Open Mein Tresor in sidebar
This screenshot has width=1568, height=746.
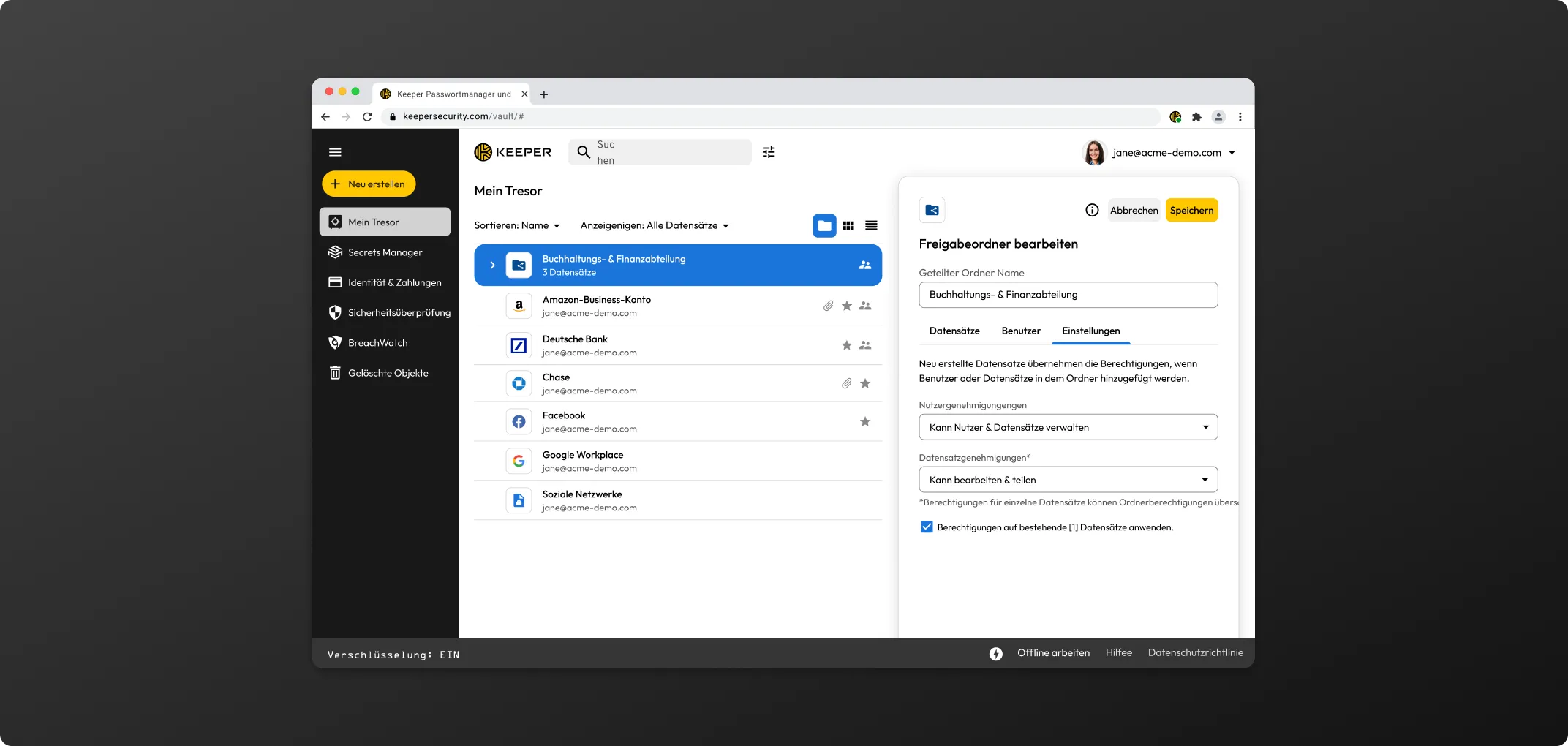click(385, 222)
